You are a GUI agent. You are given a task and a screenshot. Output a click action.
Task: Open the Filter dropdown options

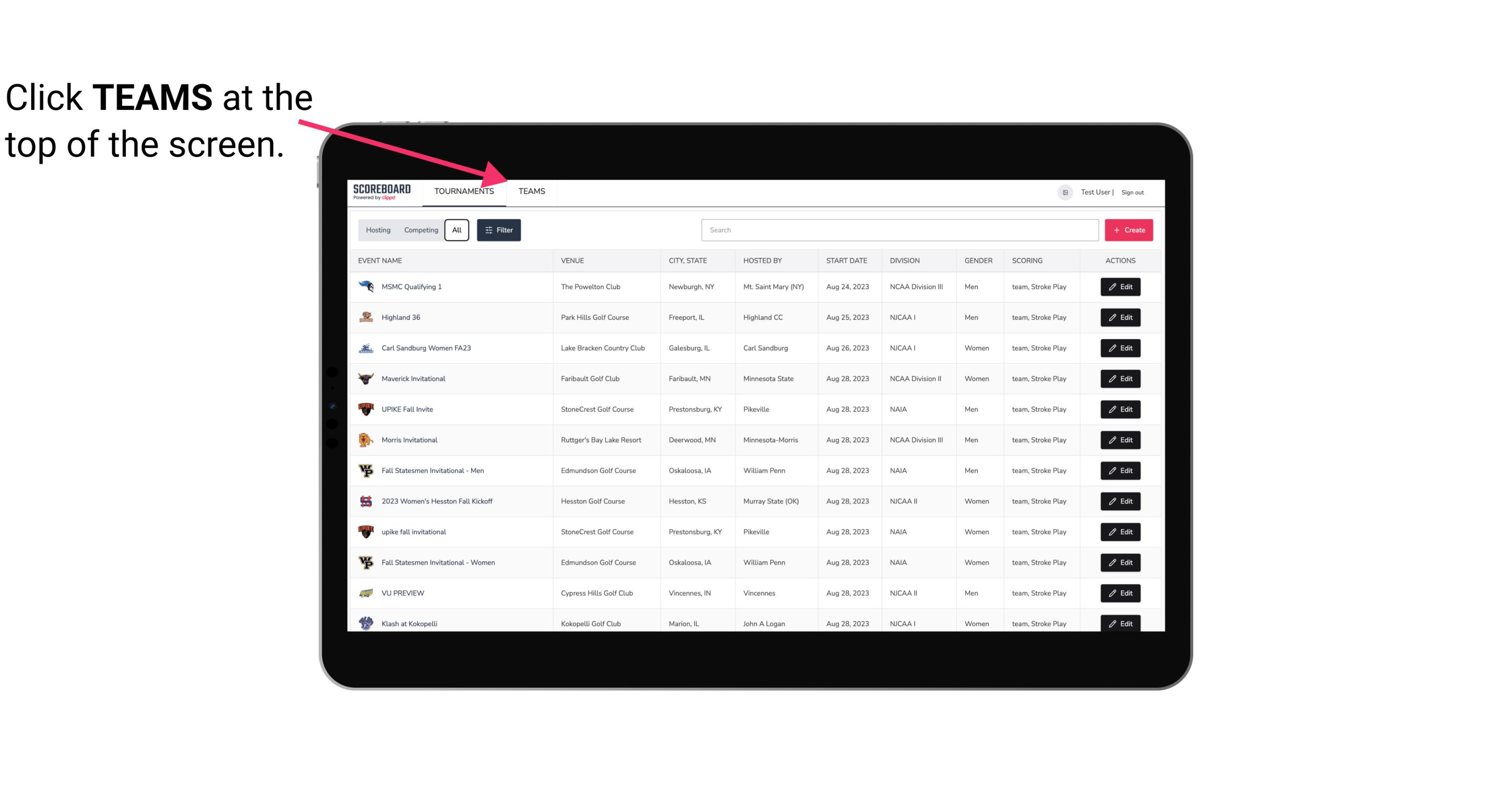(x=498, y=230)
